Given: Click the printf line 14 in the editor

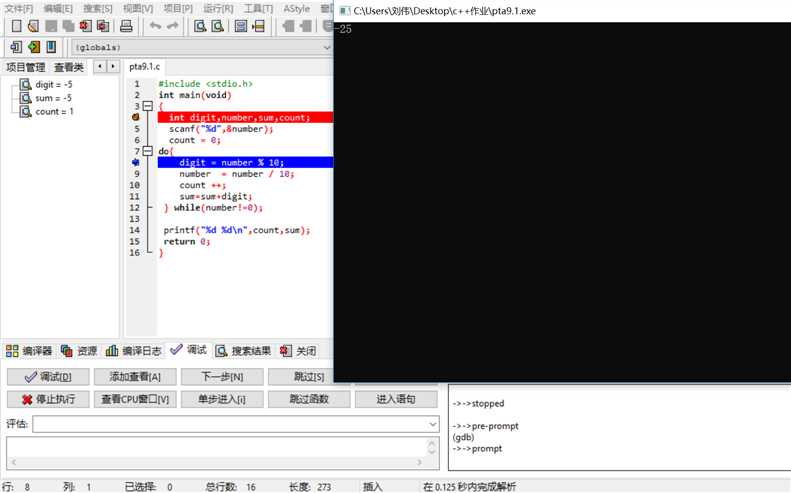Looking at the screenshot, I should click(x=237, y=230).
